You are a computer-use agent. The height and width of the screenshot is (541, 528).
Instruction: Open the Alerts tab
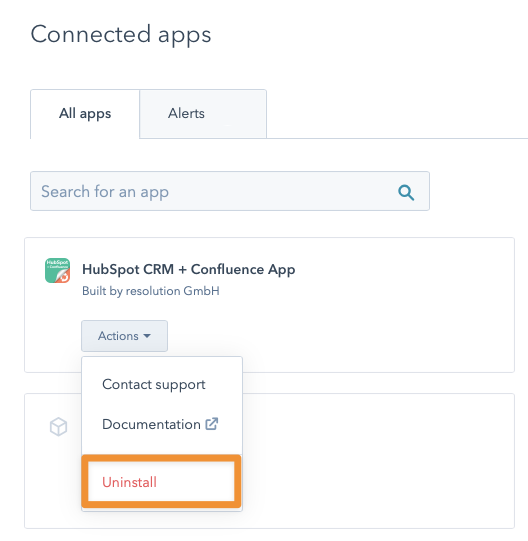[x=203, y=114]
